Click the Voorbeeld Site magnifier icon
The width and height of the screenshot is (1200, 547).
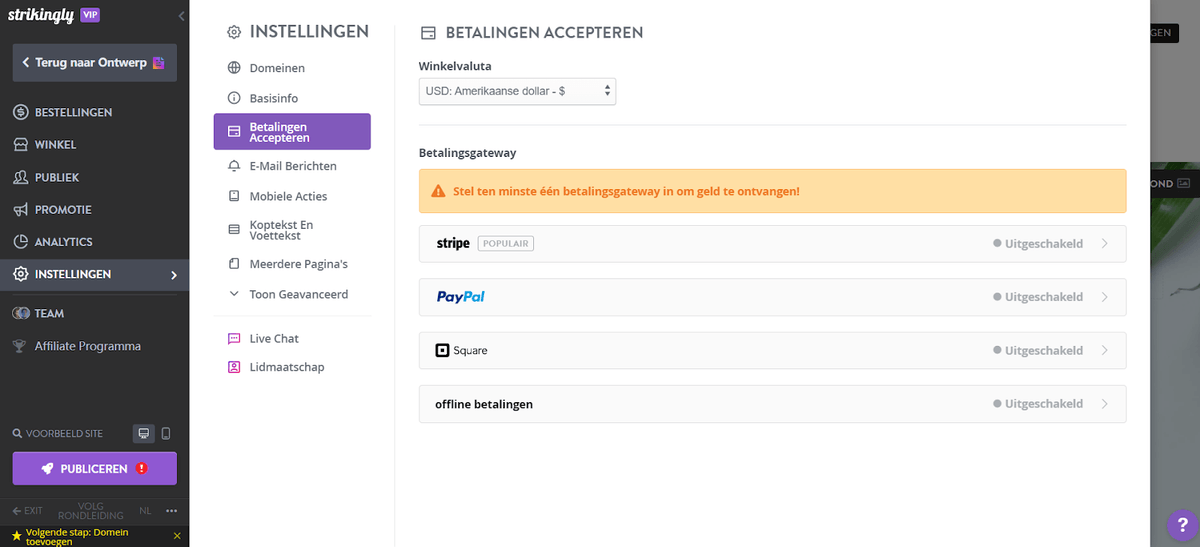click(17, 434)
